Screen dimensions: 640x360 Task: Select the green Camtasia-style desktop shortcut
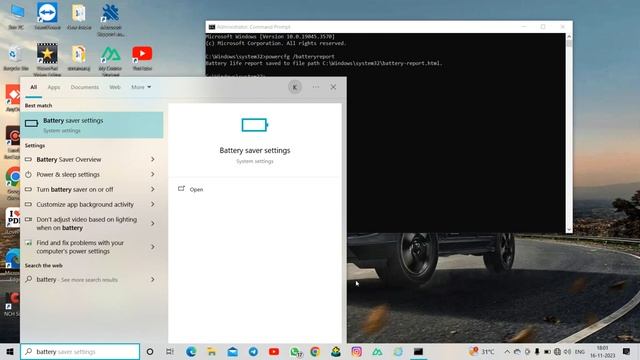[x=110, y=60]
